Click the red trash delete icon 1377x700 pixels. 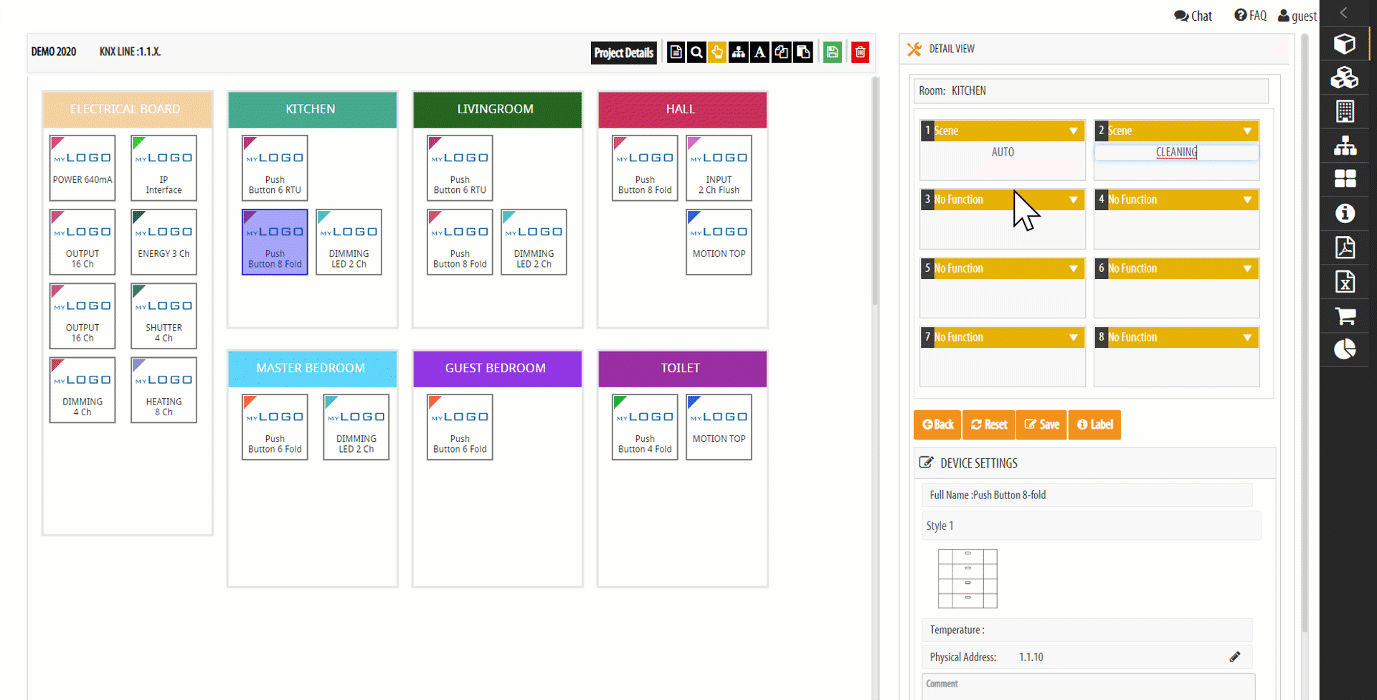[860, 53]
